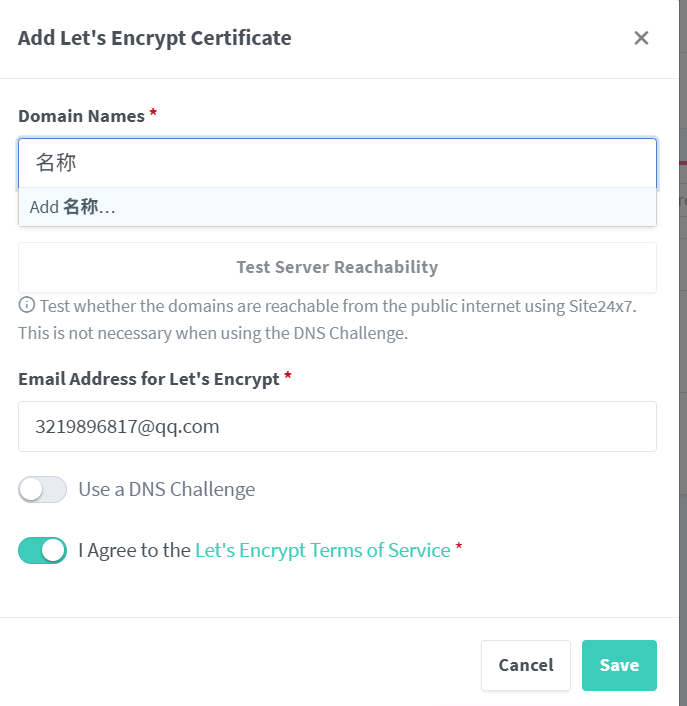Screen dimensions: 687x706
Task: Toggle off the Terms of Service agreement switch
Action: coord(43,550)
